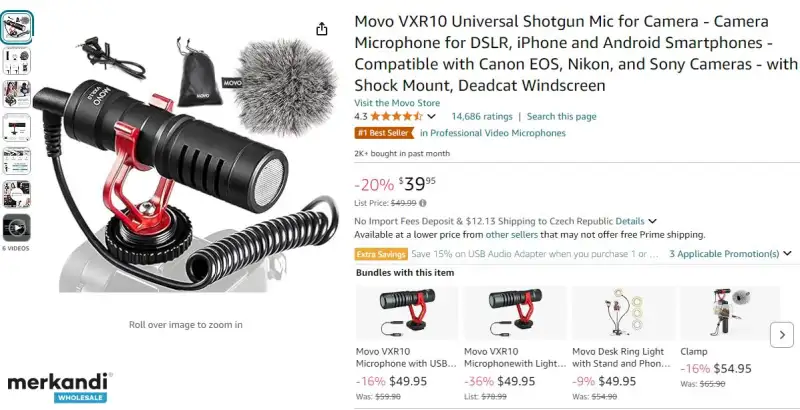Click the share icon above product image
Screen dimensions: 800x410
(x=321, y=29)
